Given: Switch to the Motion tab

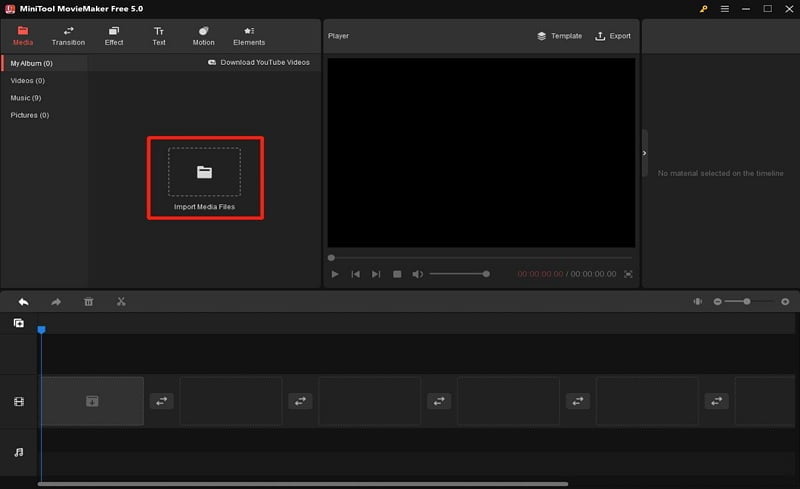Looking at the screenshot, I should tap(204, 36).
